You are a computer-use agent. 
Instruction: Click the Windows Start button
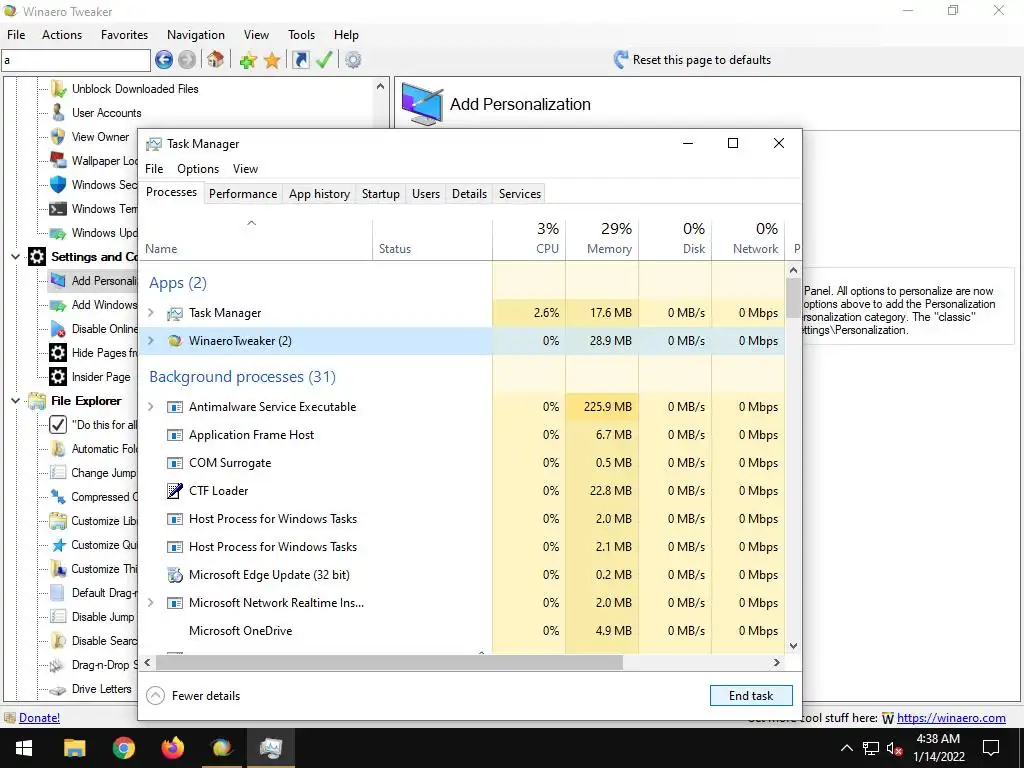coord(24,747)
